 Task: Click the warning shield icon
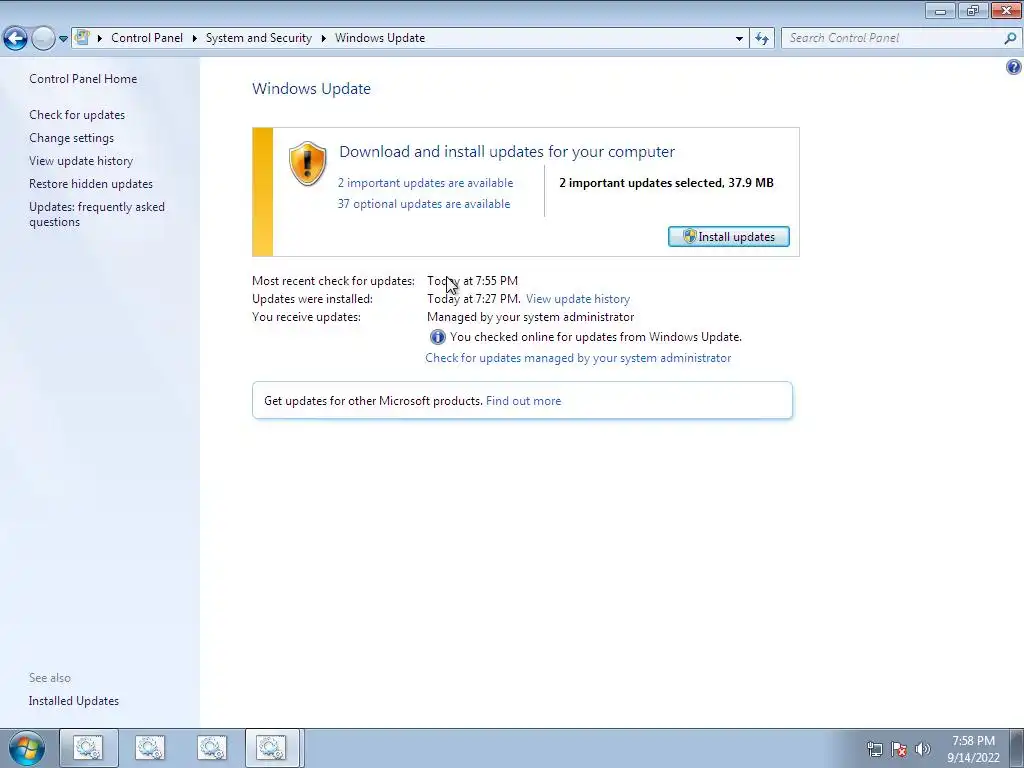[x=308, y=163]
